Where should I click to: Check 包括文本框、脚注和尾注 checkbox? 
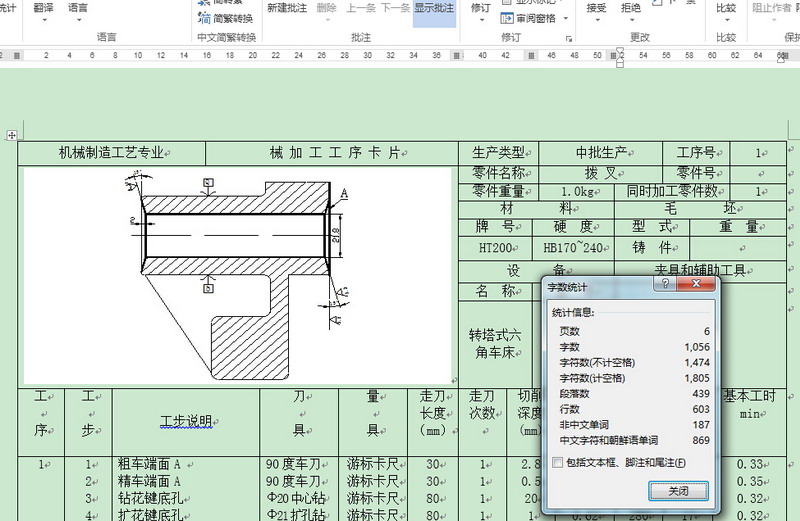pyautogui.click(x=558, y=462)
